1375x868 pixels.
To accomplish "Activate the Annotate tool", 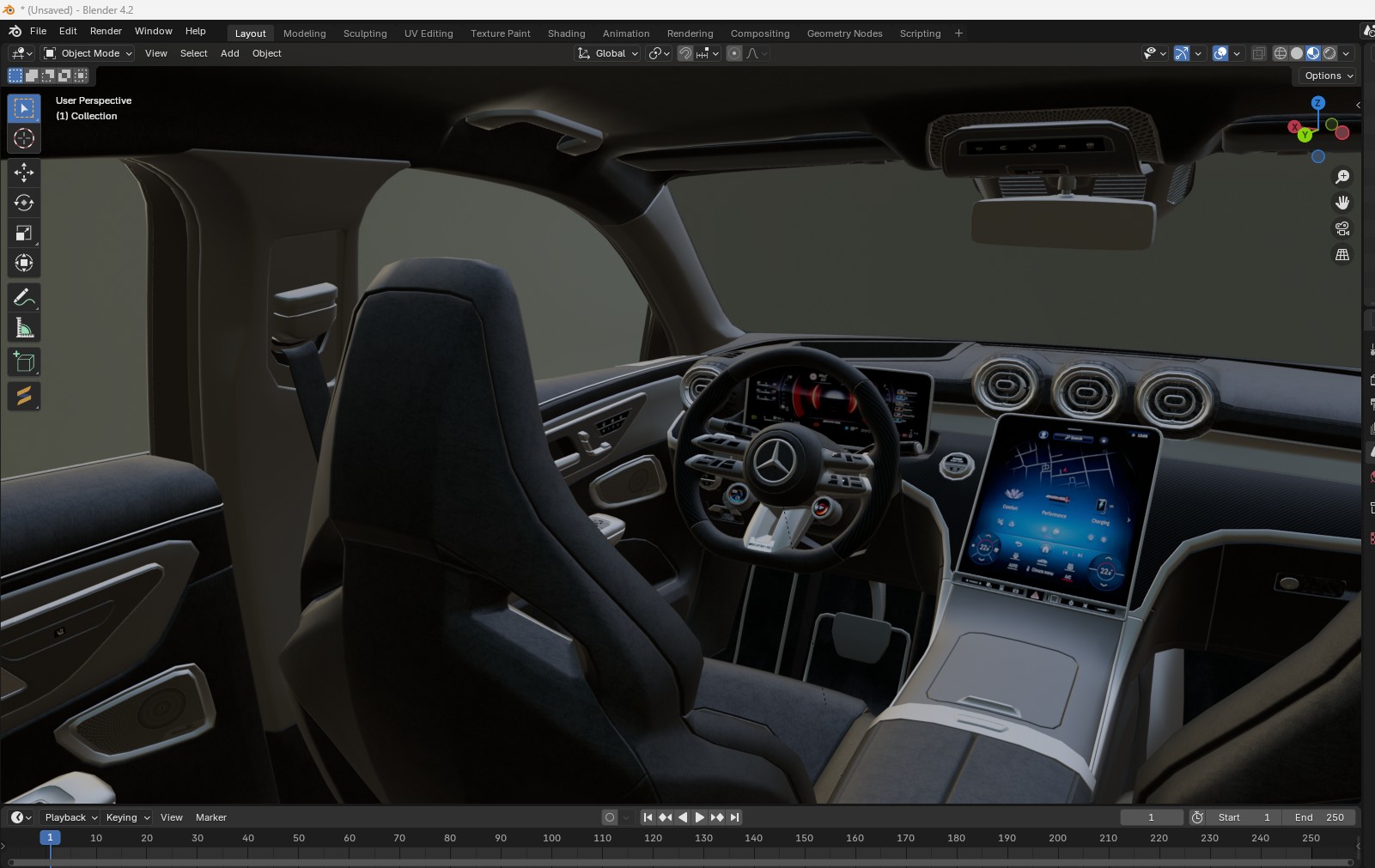I will click(24, 298).
